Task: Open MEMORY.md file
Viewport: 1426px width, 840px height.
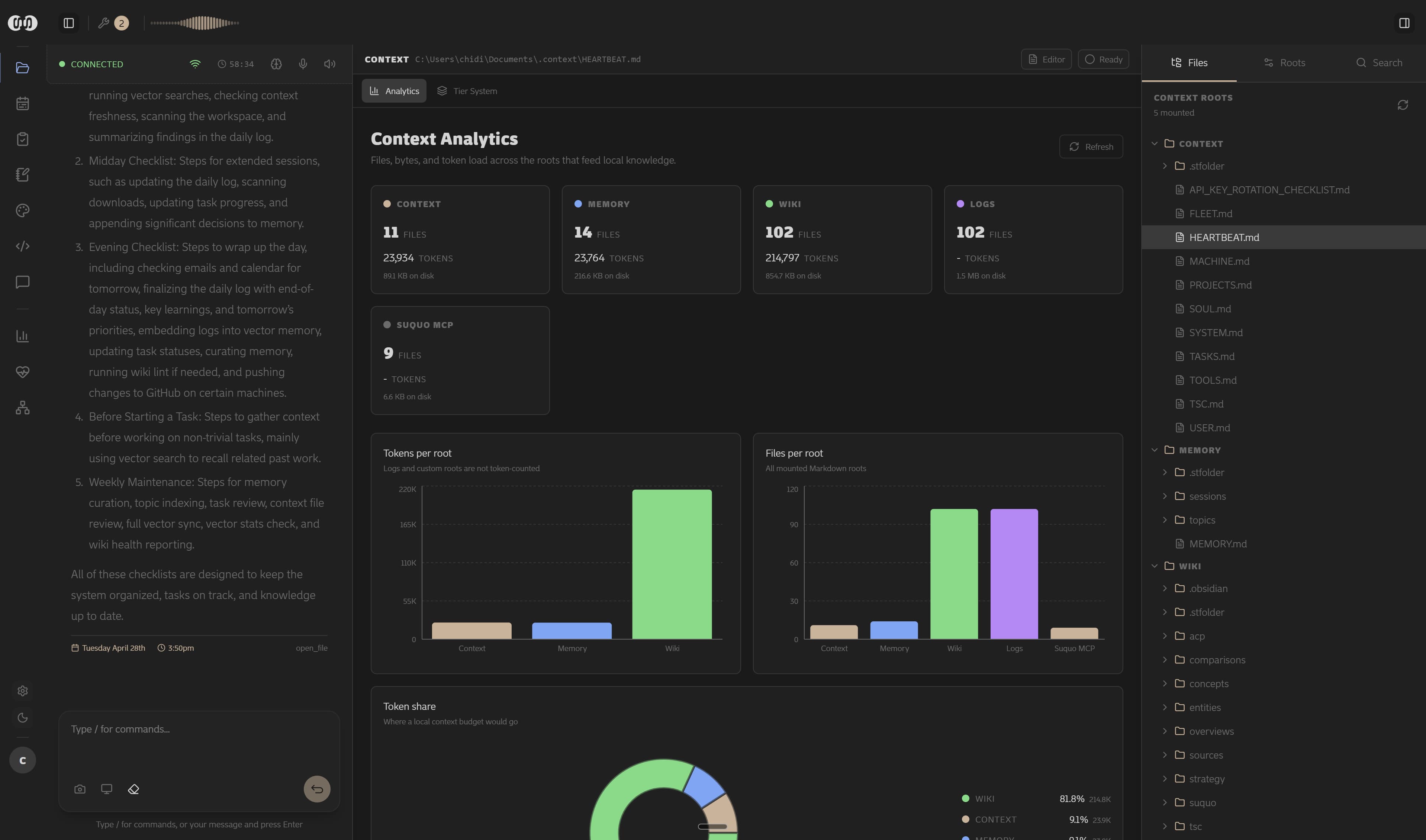Action: pos(1284,544)
